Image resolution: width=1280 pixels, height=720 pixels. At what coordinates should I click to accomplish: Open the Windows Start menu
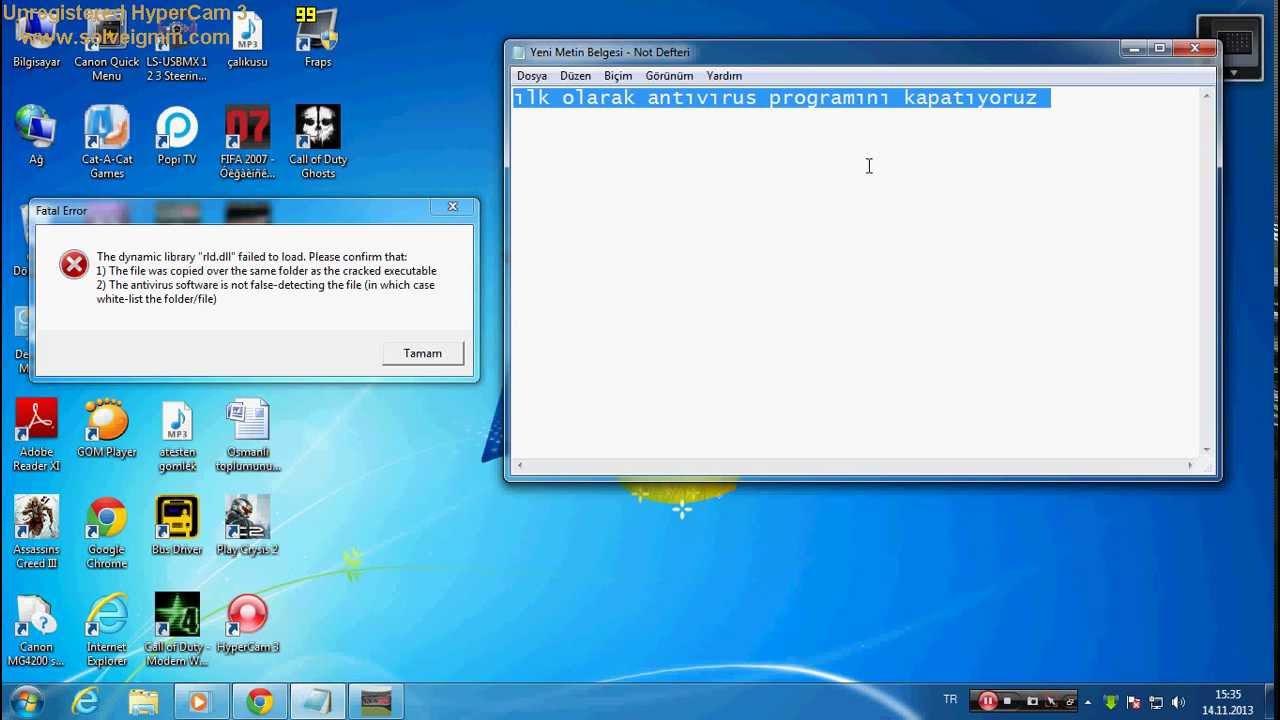pyautogui.click(x=27, y=701)
